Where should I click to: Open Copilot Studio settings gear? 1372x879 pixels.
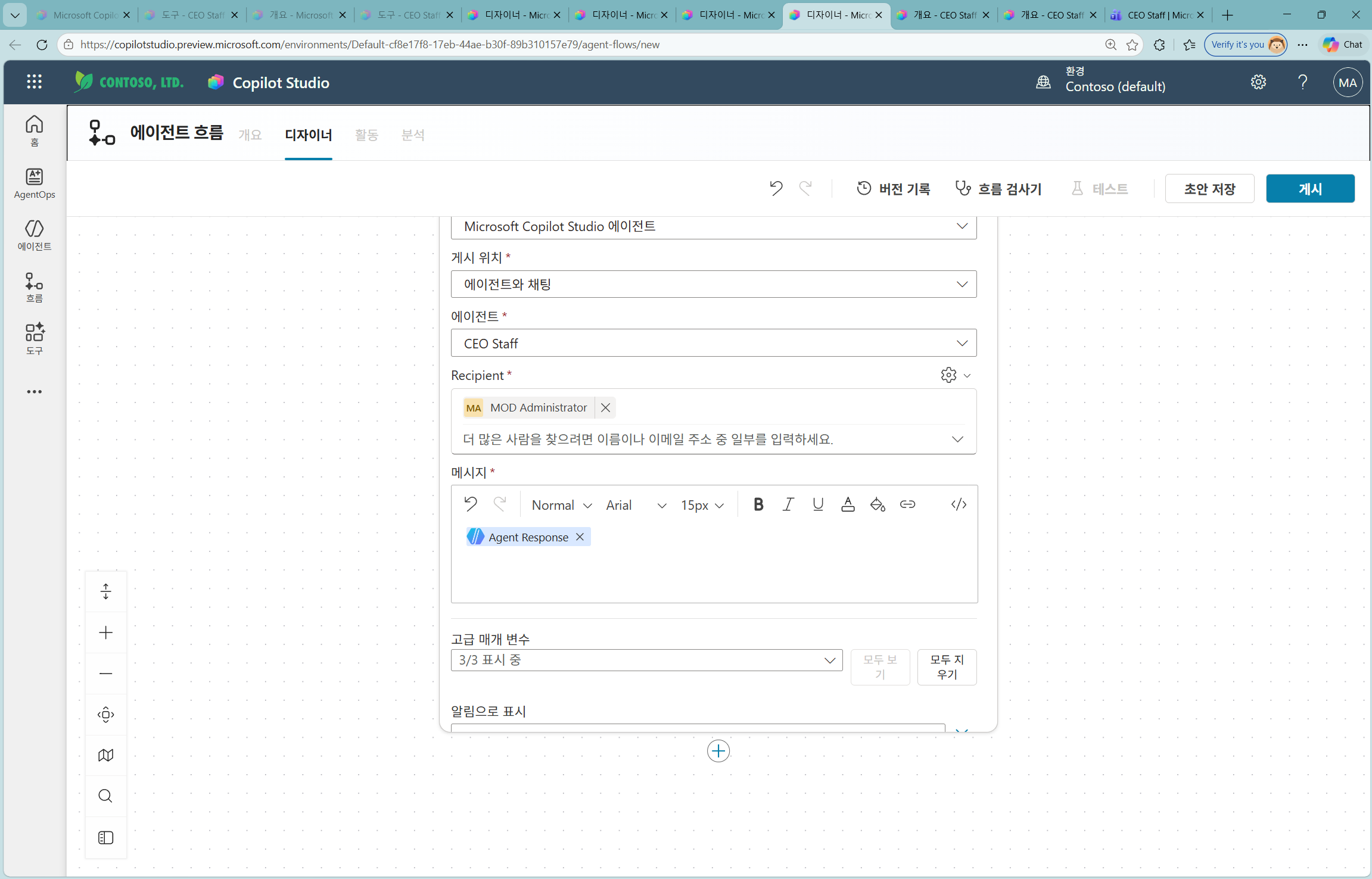1258,82
